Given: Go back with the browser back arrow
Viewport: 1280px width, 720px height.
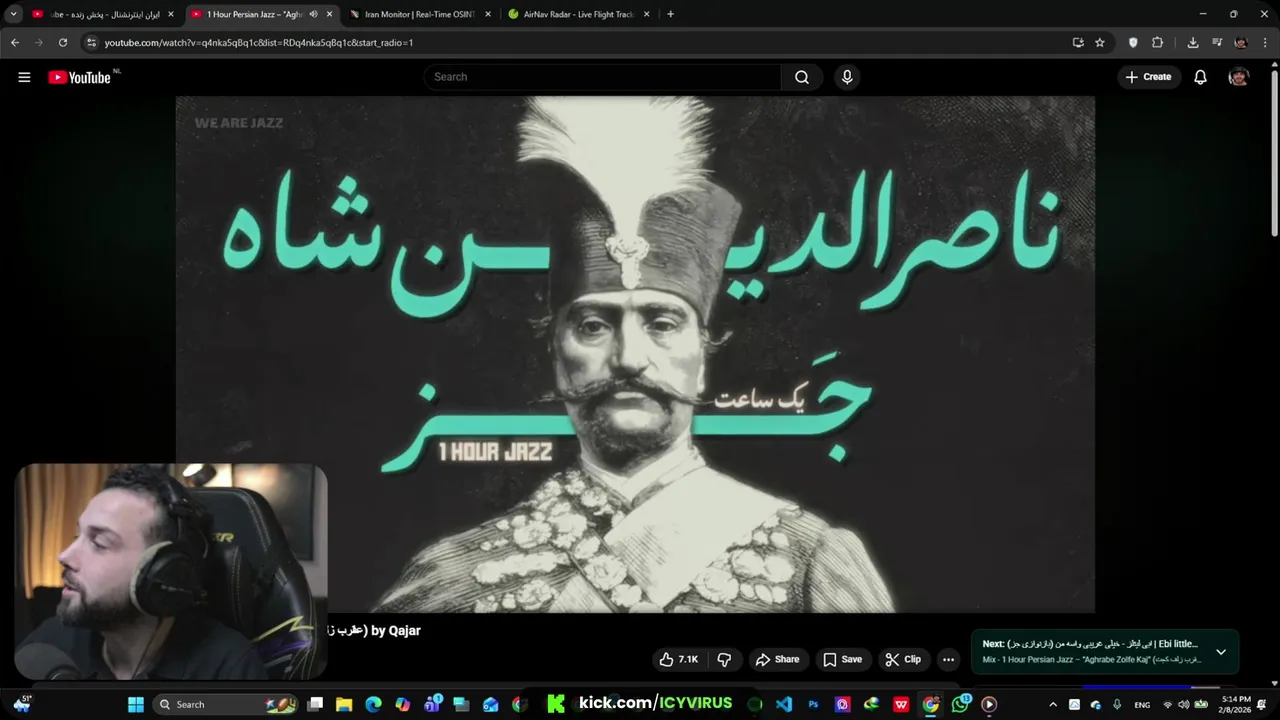Looking at the screenshot, I should point(15,42).
